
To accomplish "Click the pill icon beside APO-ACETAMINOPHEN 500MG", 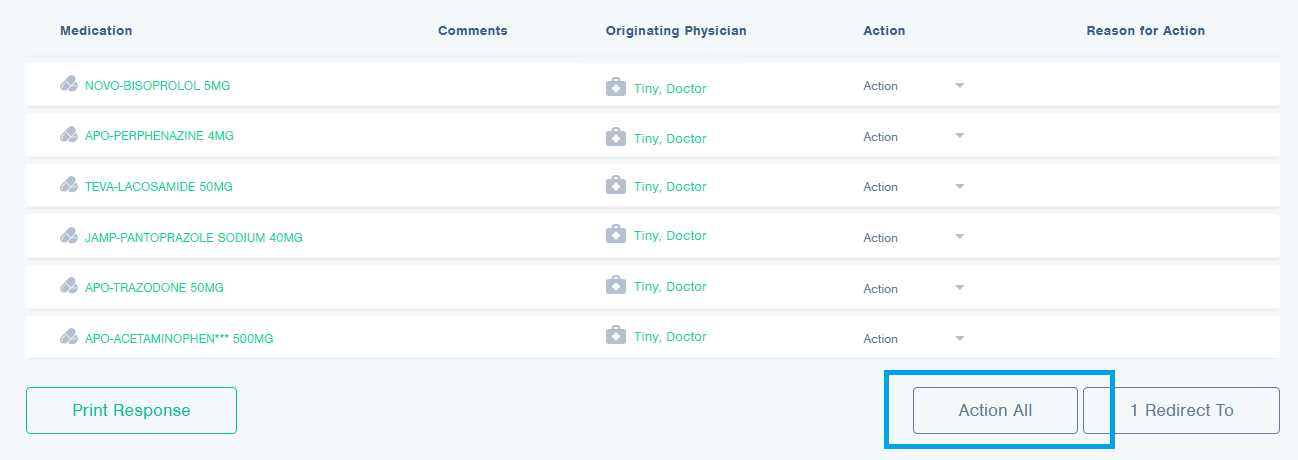I will (69, 337).
